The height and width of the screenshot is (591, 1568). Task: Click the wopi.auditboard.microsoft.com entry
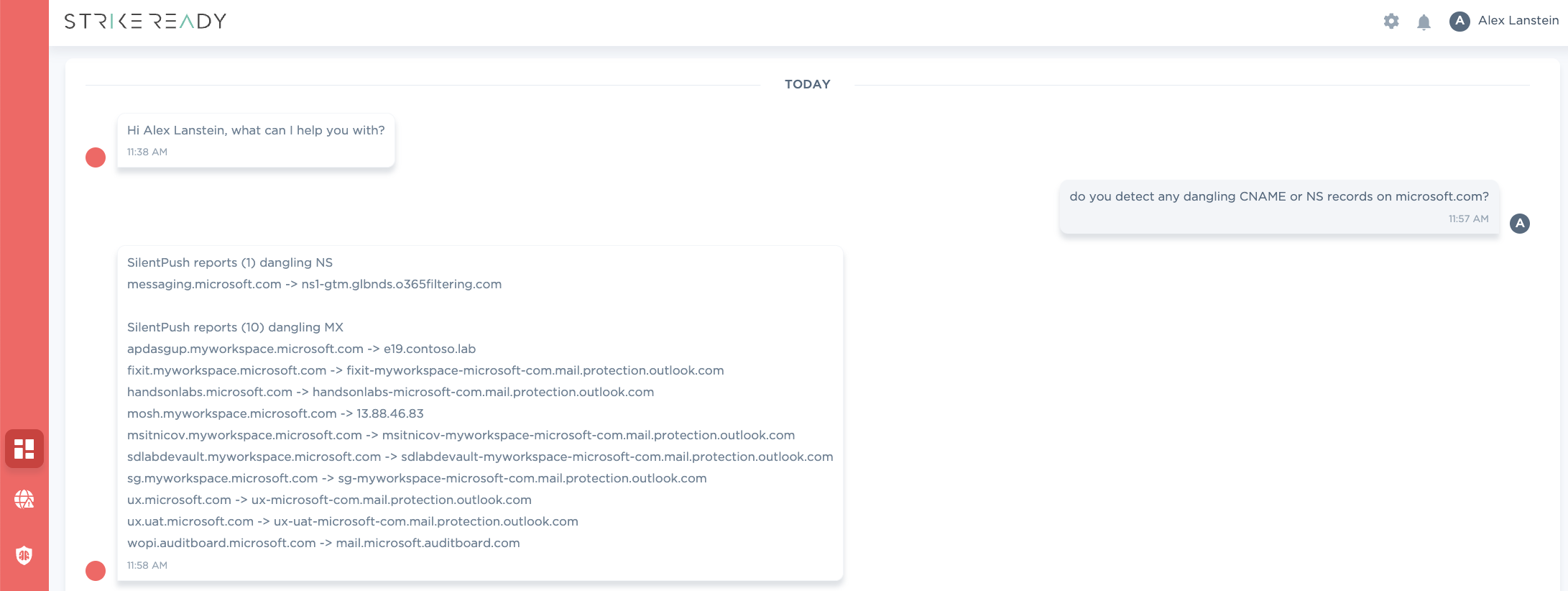[323, 543]
